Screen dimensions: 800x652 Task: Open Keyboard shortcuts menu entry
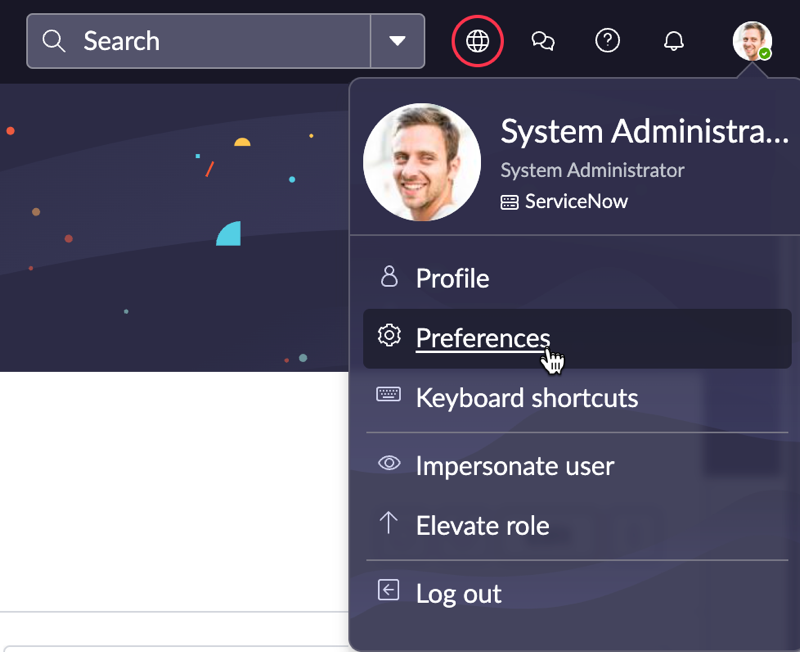(577, 398)
